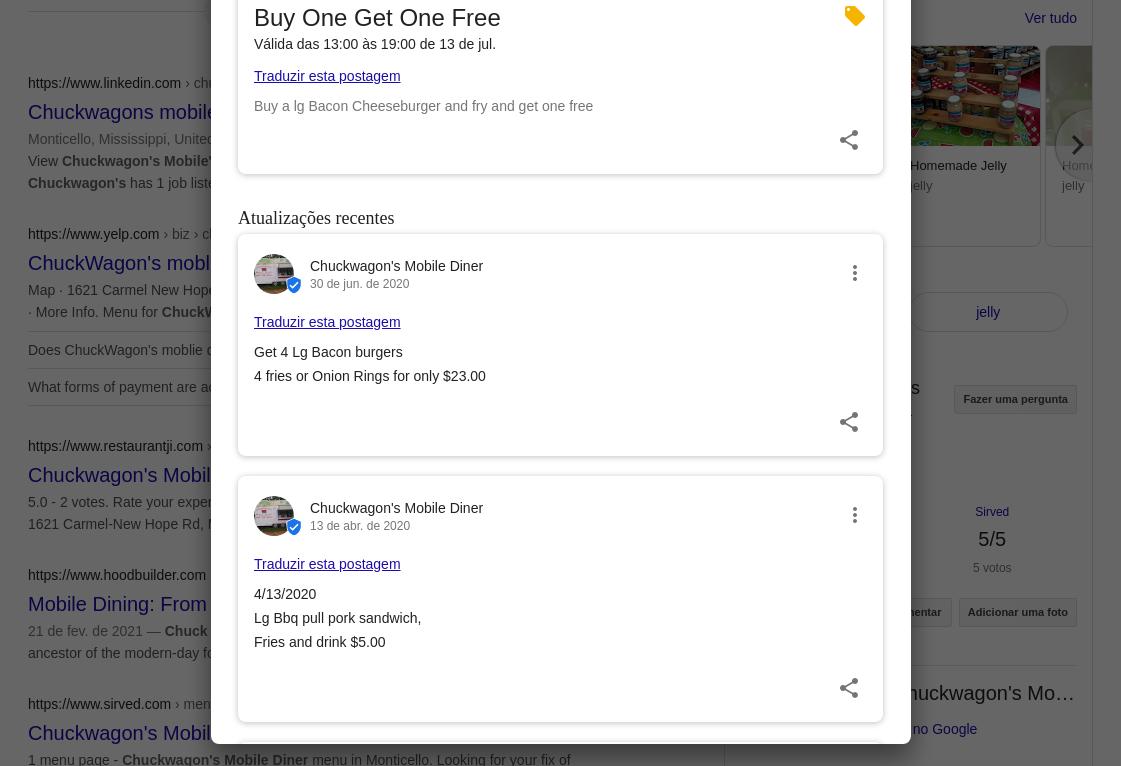Select the jelly filter chip
Image resolution: width=1121 pixels, height=766 pixels.
coord(987,312)
